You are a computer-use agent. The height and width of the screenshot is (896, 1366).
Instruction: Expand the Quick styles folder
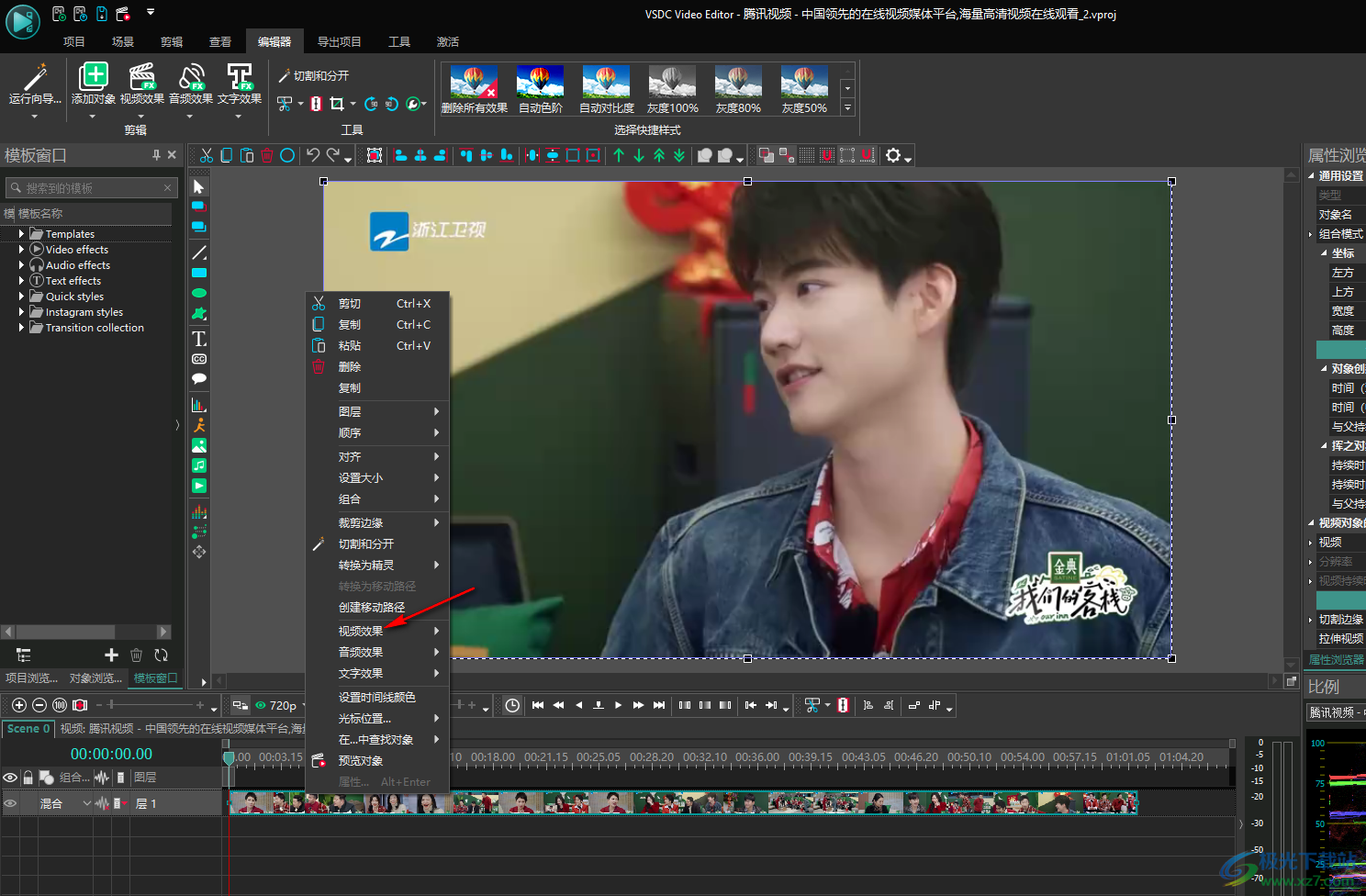(x=21, y=297)
